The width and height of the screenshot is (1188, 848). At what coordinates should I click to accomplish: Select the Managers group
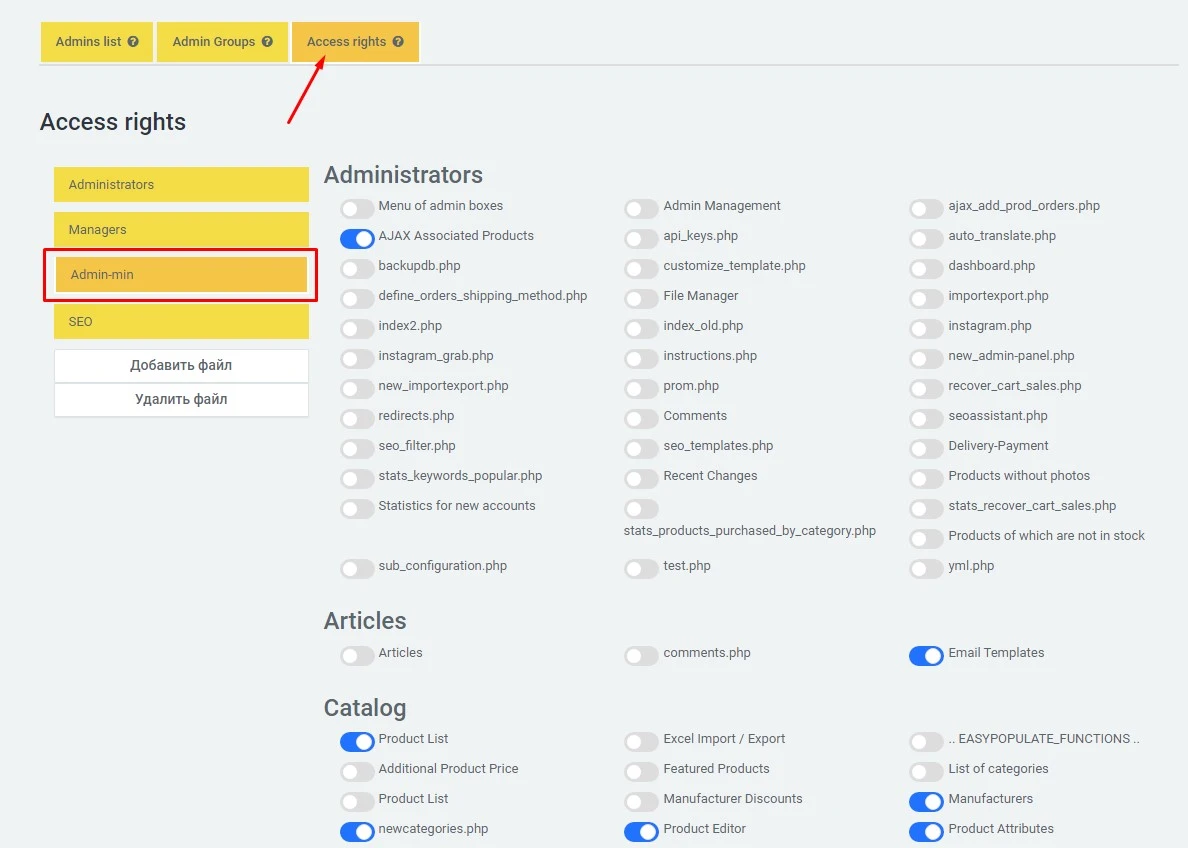(181, 229)
